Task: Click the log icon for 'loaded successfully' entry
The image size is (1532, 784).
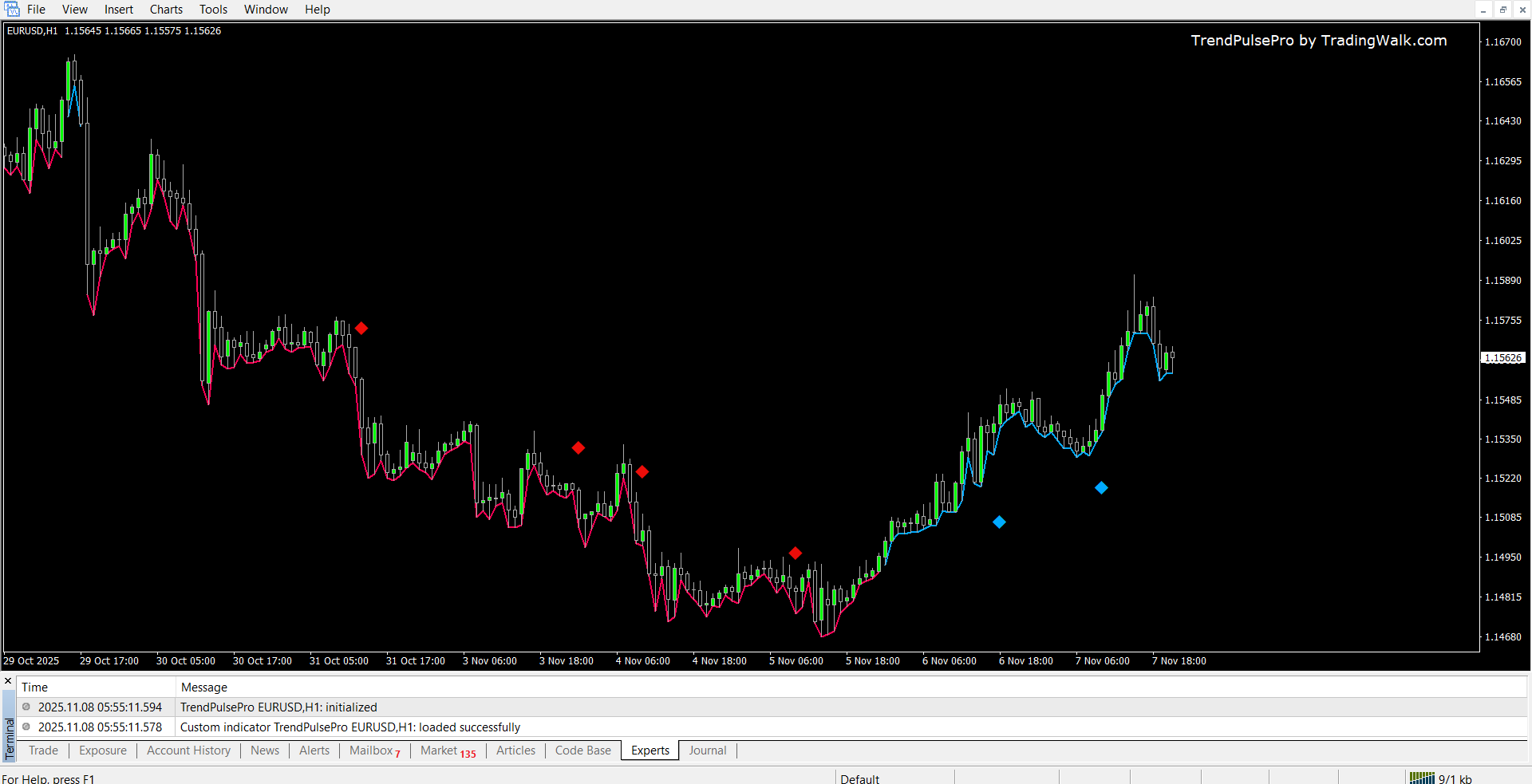Action: 26,727
